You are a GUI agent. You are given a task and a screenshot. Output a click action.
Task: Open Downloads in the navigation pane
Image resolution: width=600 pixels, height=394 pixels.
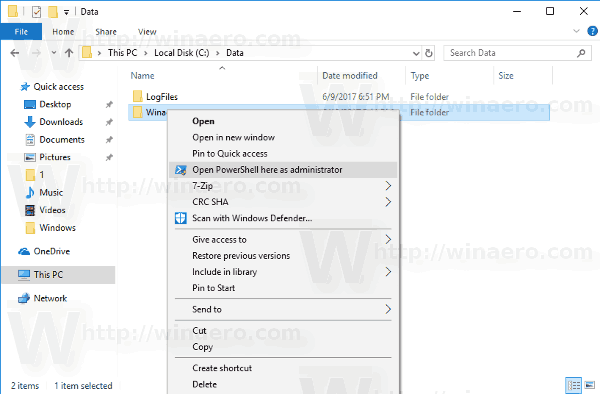(x=61, y=122)
